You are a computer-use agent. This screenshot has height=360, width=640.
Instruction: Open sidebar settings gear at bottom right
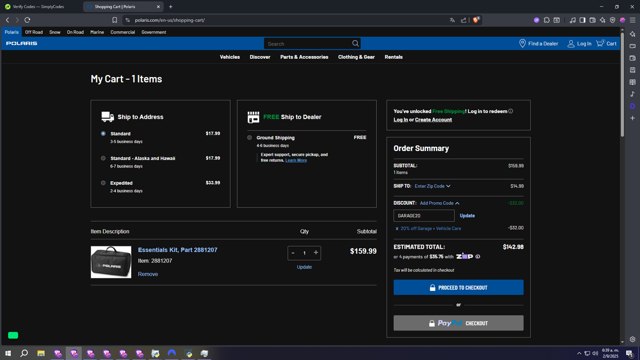pyautogui.click(x=633, y=339)
